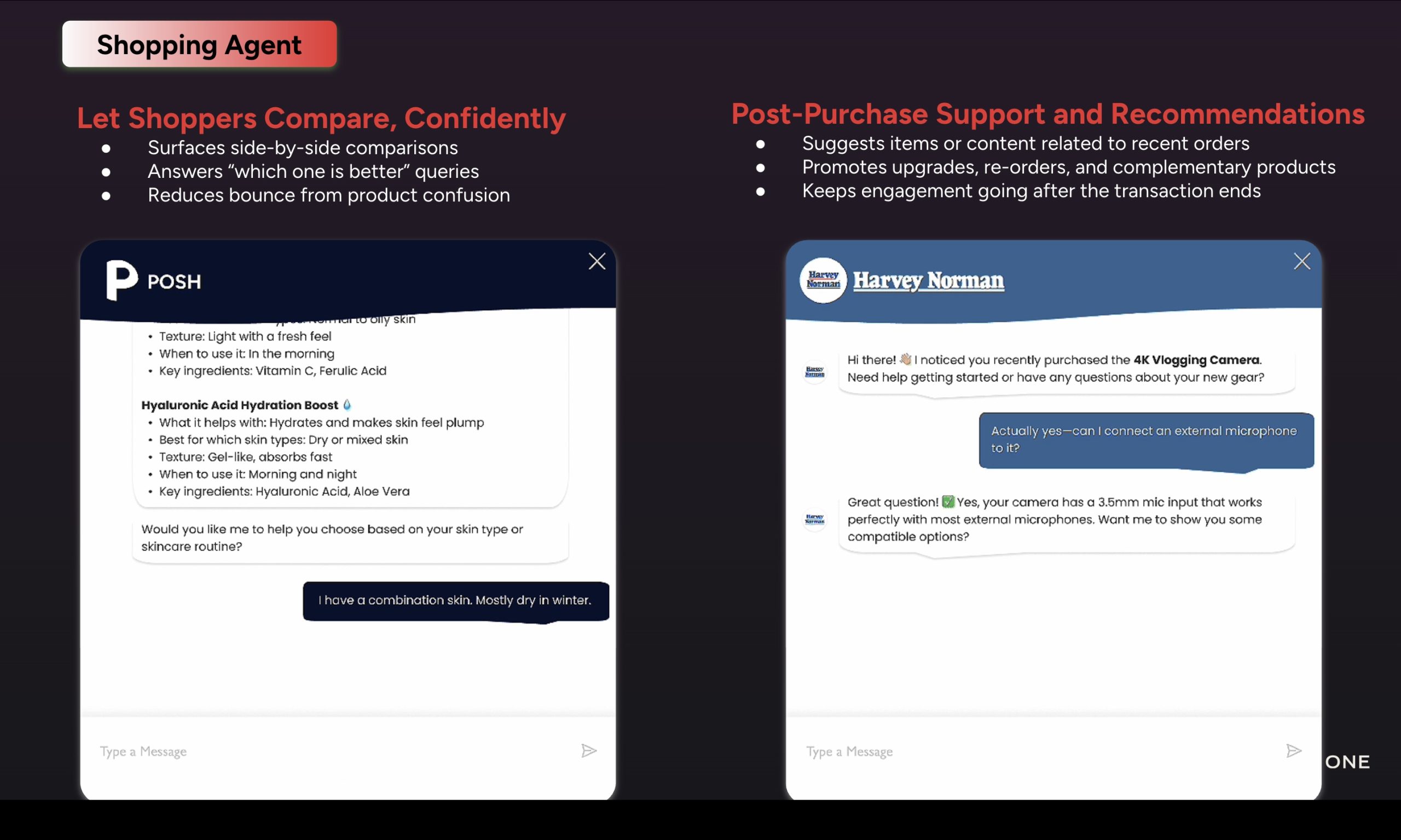Viewport: 1401px width, 840px height.
Task: Click the "Shopping Agent" badge
Action: (x=199, y=44)
